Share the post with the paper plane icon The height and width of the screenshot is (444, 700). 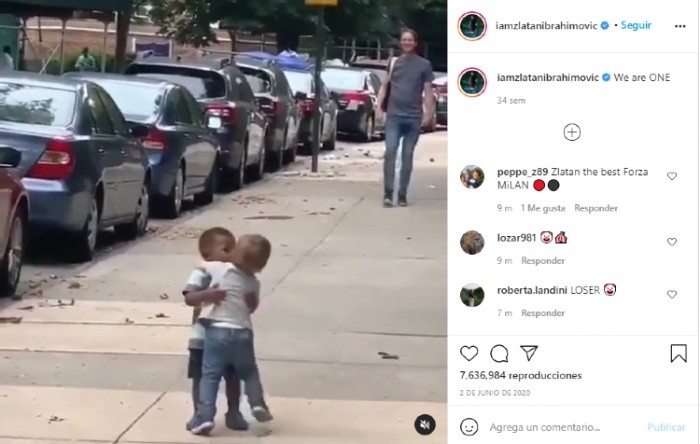point(529,353)
